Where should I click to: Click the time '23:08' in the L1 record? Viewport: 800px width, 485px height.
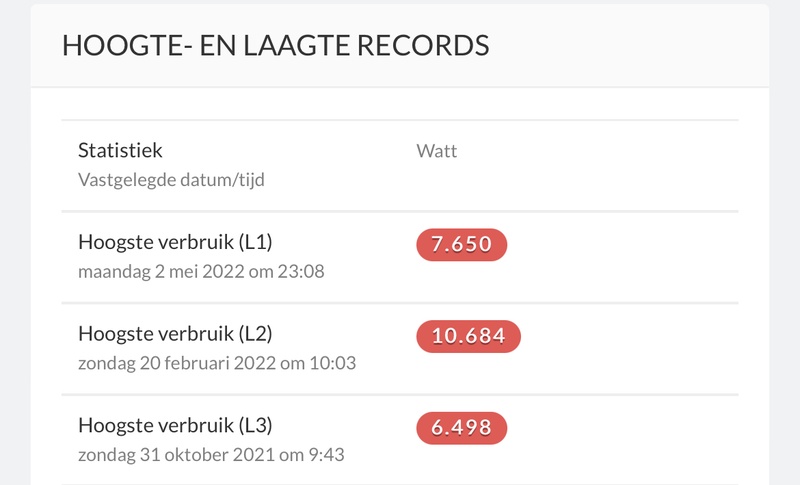point(303,271)
